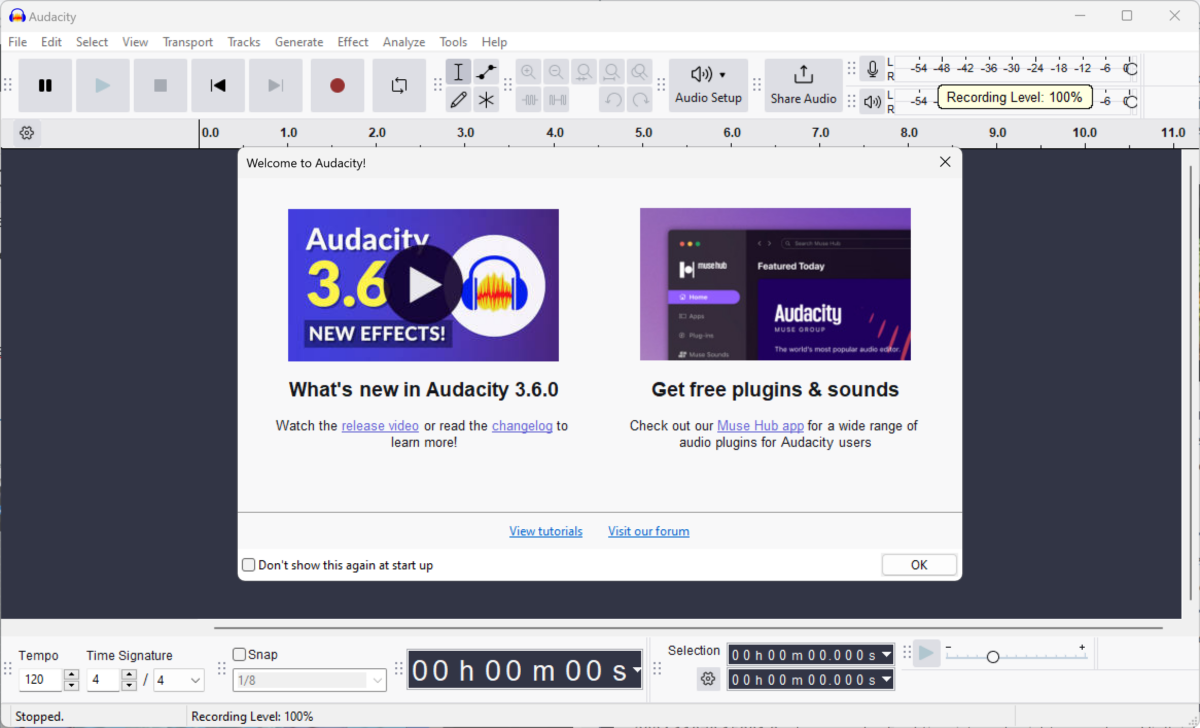Image resolution: width=1200 pixels, height=728 pixels.
Task: Select the Multi-tool
Action: point(486,99)
